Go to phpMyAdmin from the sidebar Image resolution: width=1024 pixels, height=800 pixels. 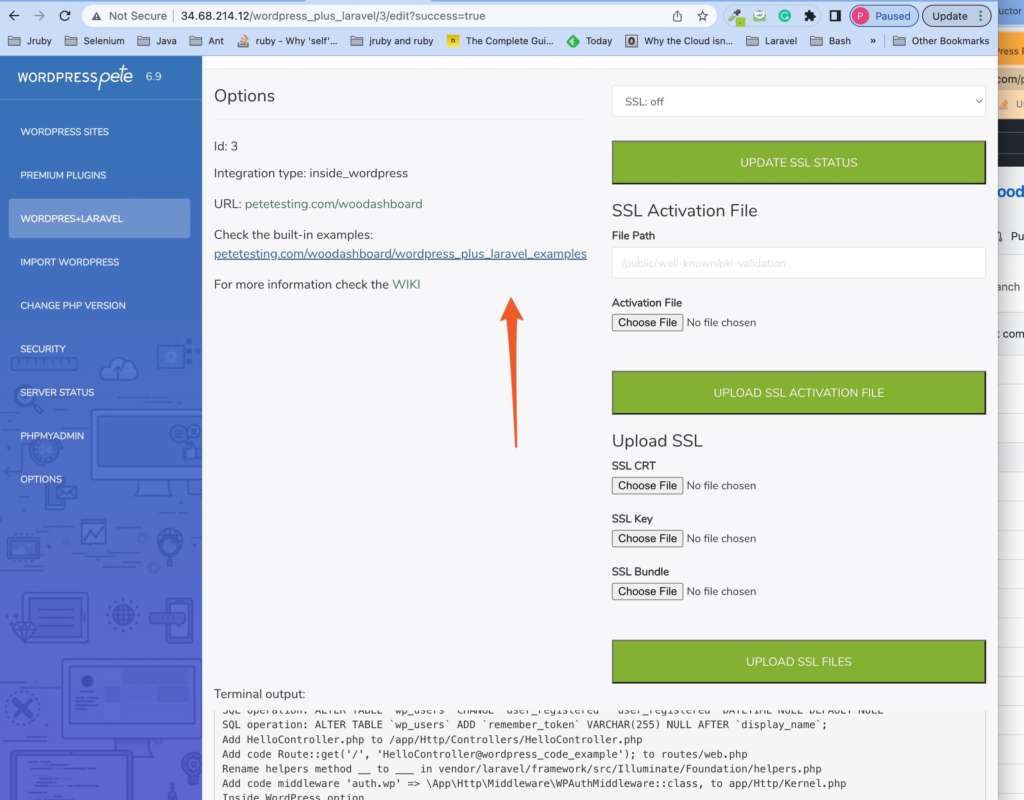[52, 436]
